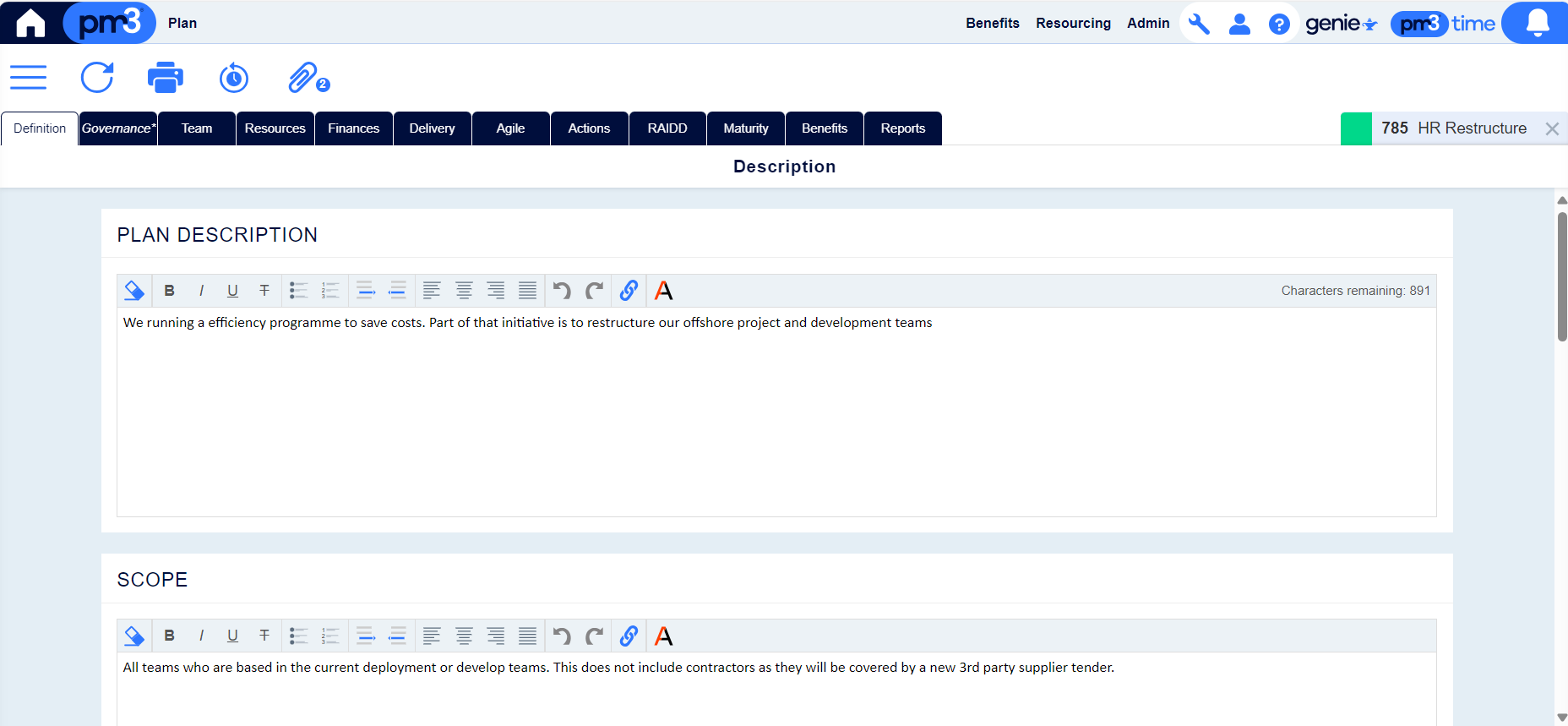The height and width of the screenshot is (726, 1568).
Task: Open the wrench settings icon
Action: click(x=1199, y=24)
